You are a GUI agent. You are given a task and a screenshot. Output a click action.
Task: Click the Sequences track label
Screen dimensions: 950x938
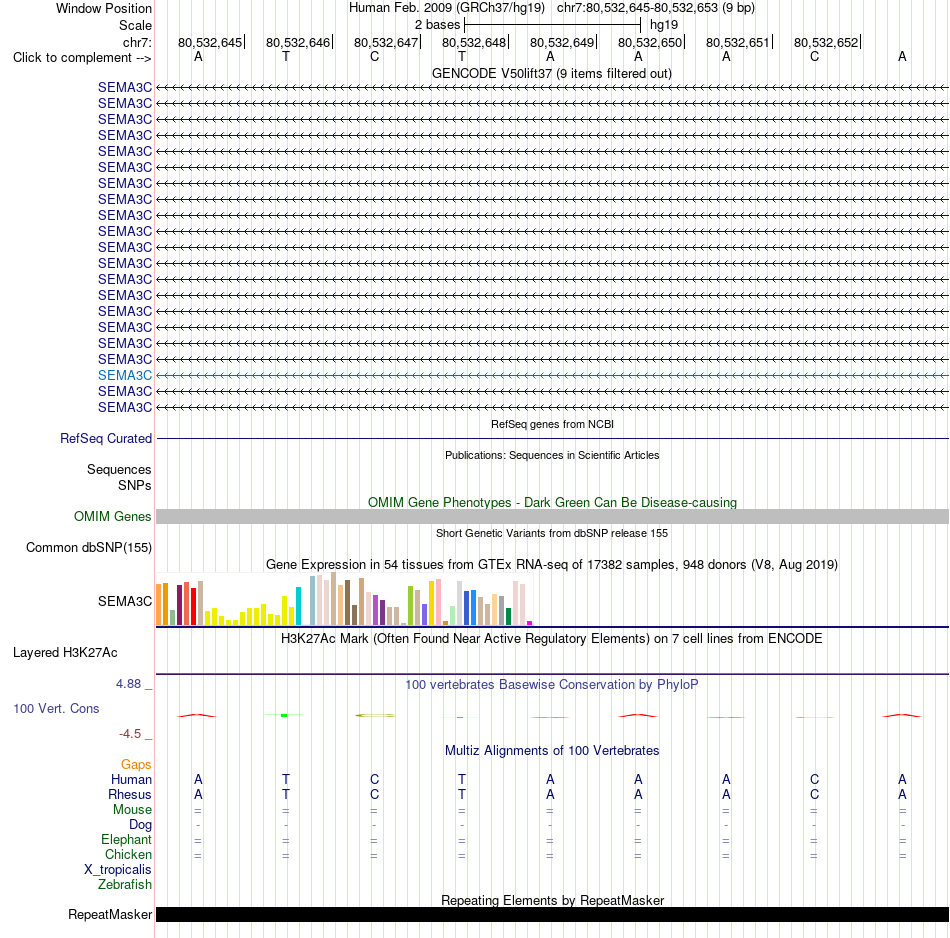[x=119, y=470]
